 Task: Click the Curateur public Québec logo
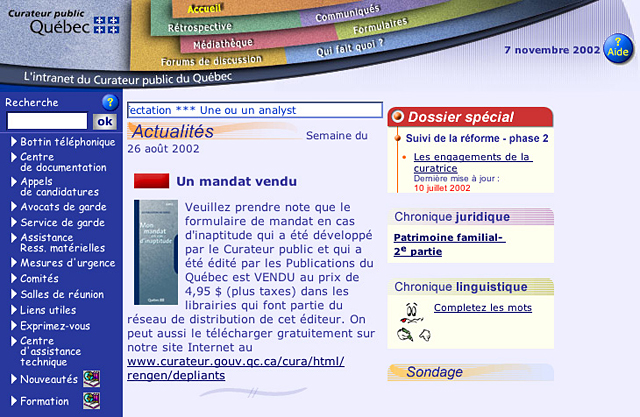[x=64, y=22]
